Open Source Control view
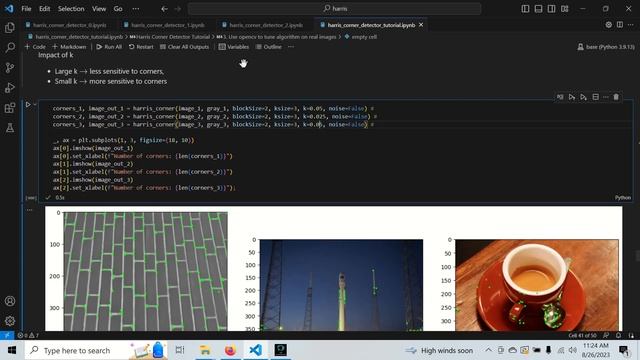 coord(9,67)
